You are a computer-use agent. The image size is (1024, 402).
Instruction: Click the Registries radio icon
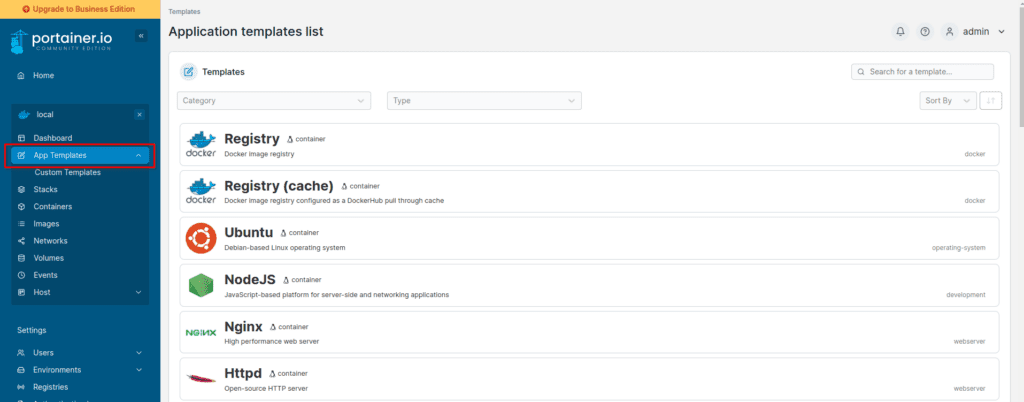21,387
